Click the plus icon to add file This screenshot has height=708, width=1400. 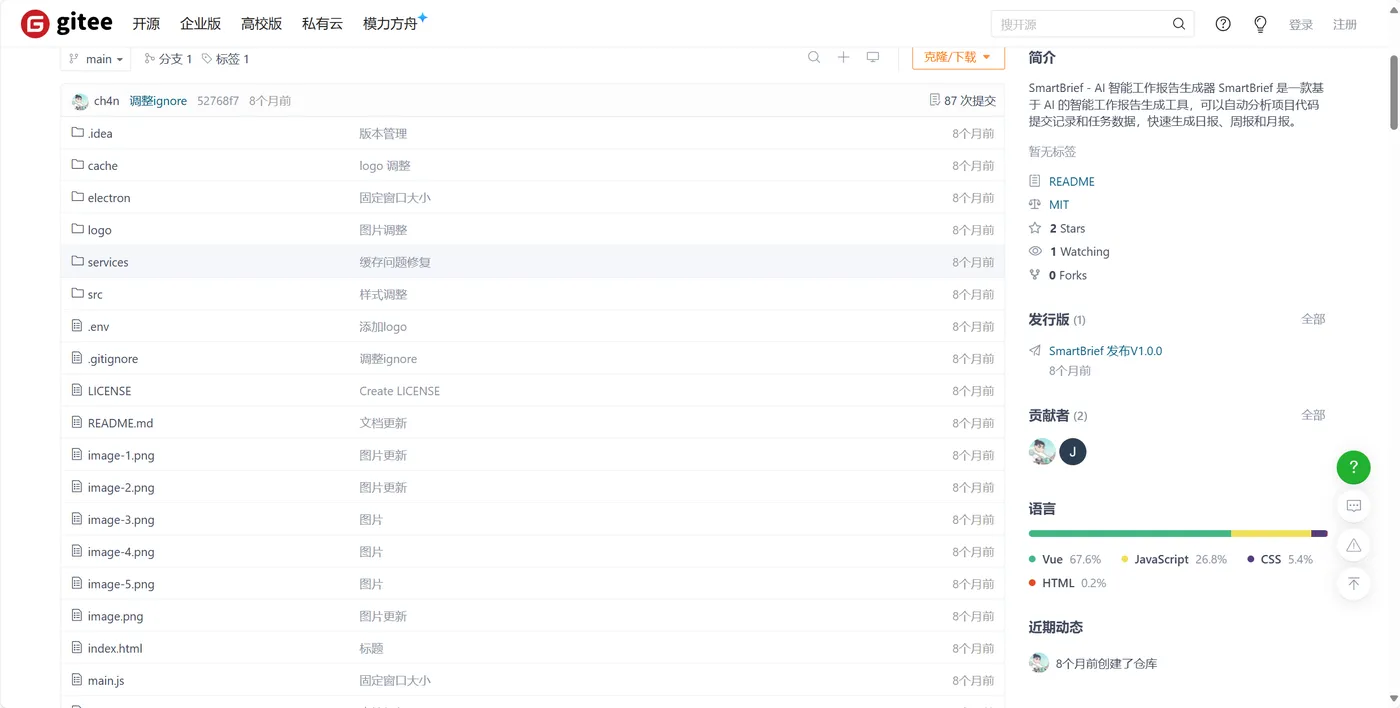(843, 58)
